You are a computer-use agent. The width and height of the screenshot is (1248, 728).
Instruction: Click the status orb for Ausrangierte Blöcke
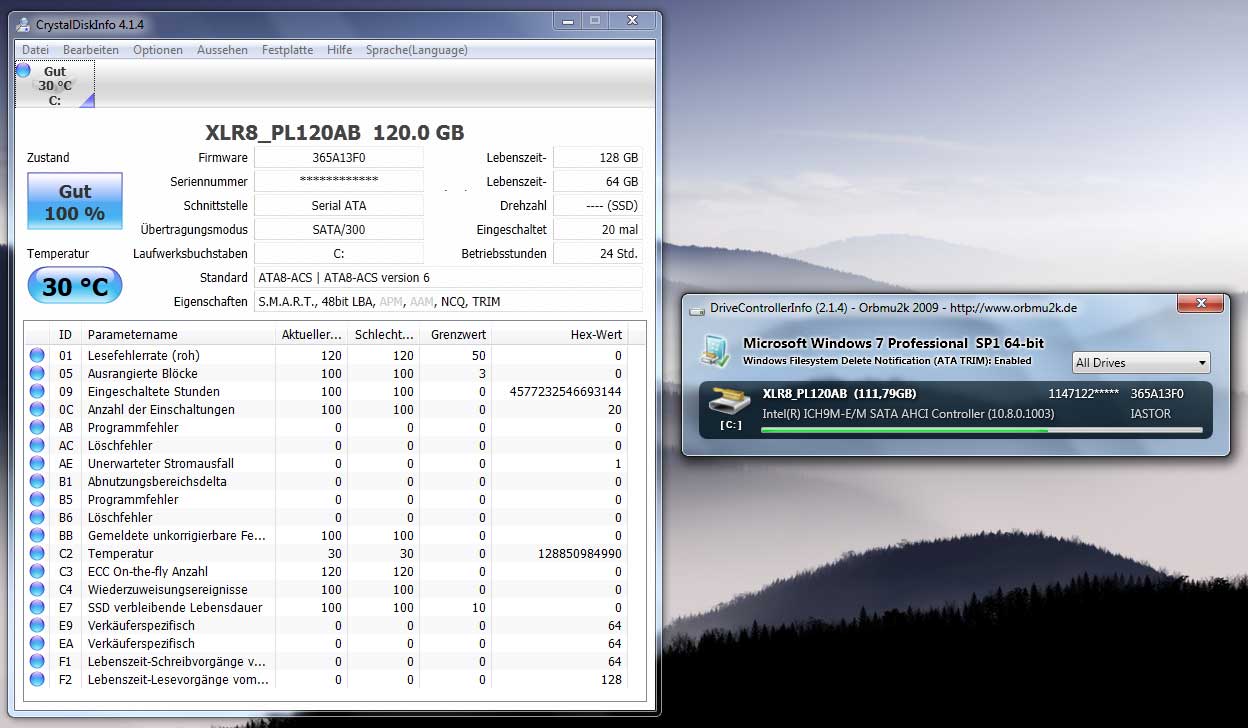[x=37, y=373]
